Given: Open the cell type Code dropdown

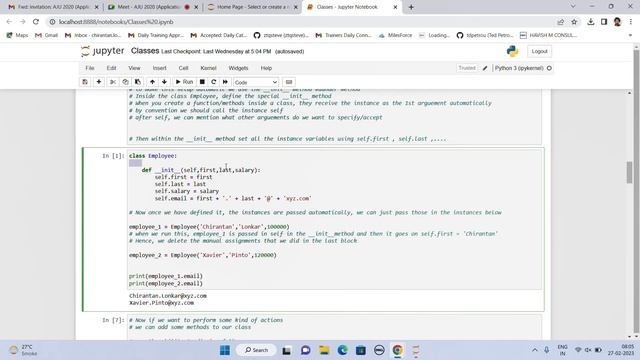Looking at the screenshot, I should tap(256, 82).
